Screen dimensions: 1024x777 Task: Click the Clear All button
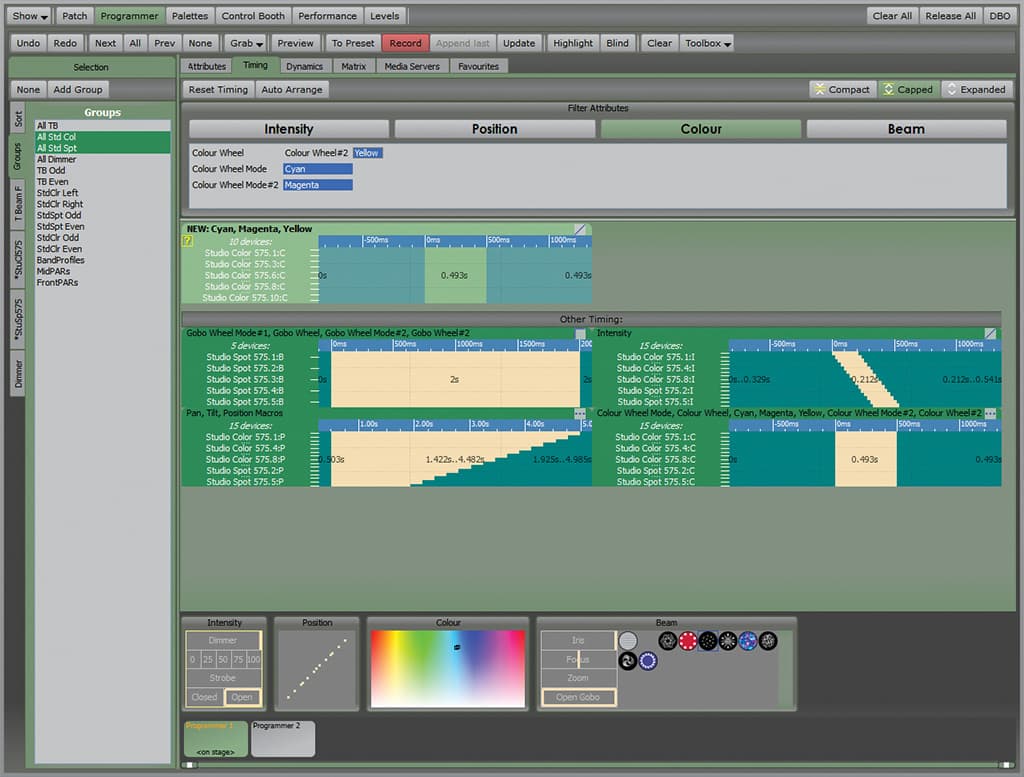[x=892, y=16]
